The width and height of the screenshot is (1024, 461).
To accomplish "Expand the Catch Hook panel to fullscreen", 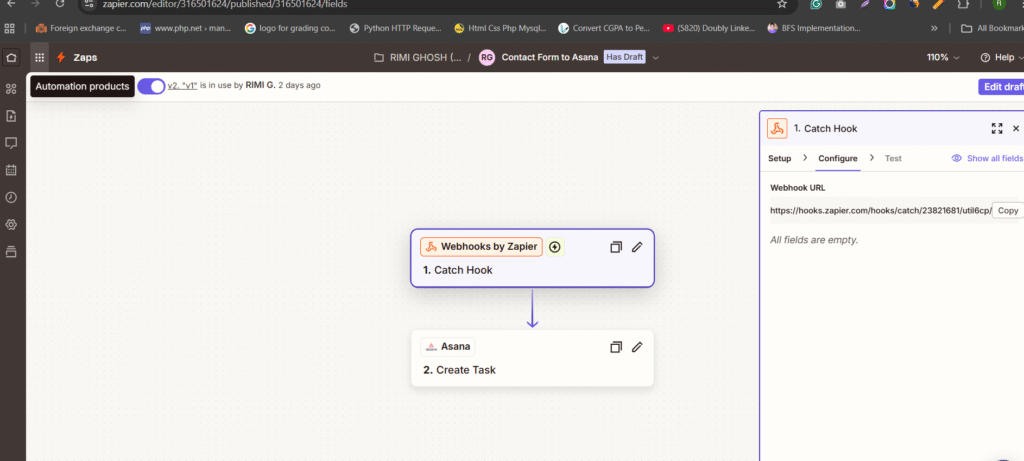I will coord(997,129).
